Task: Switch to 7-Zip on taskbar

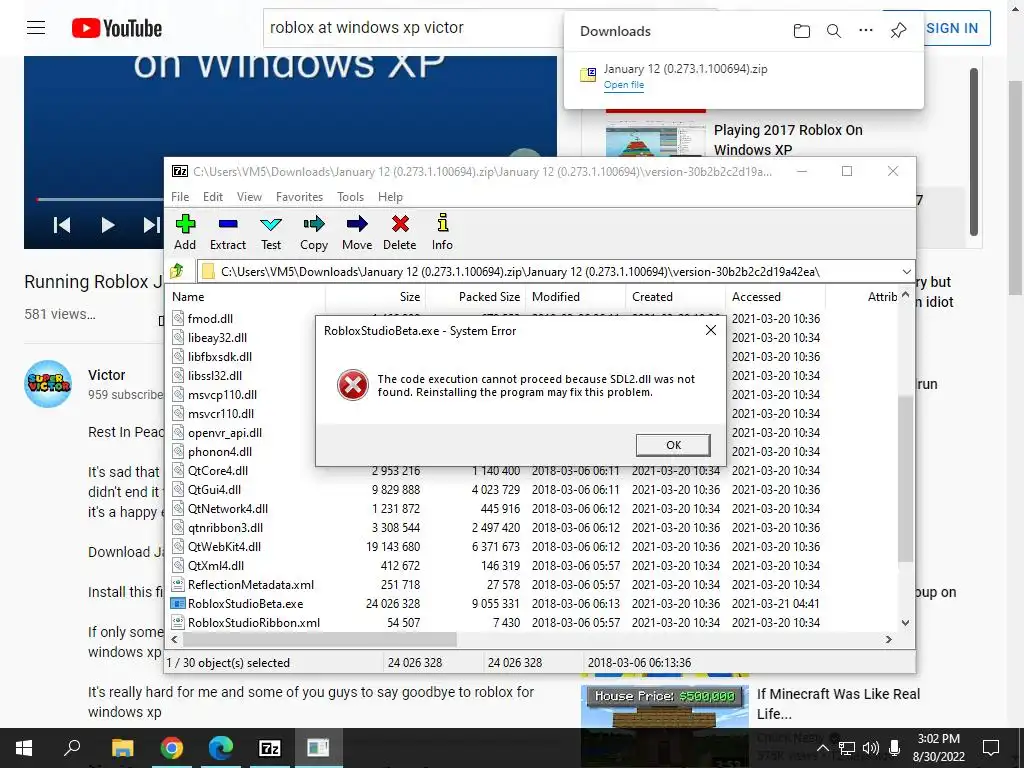Action: click(270, 748)
